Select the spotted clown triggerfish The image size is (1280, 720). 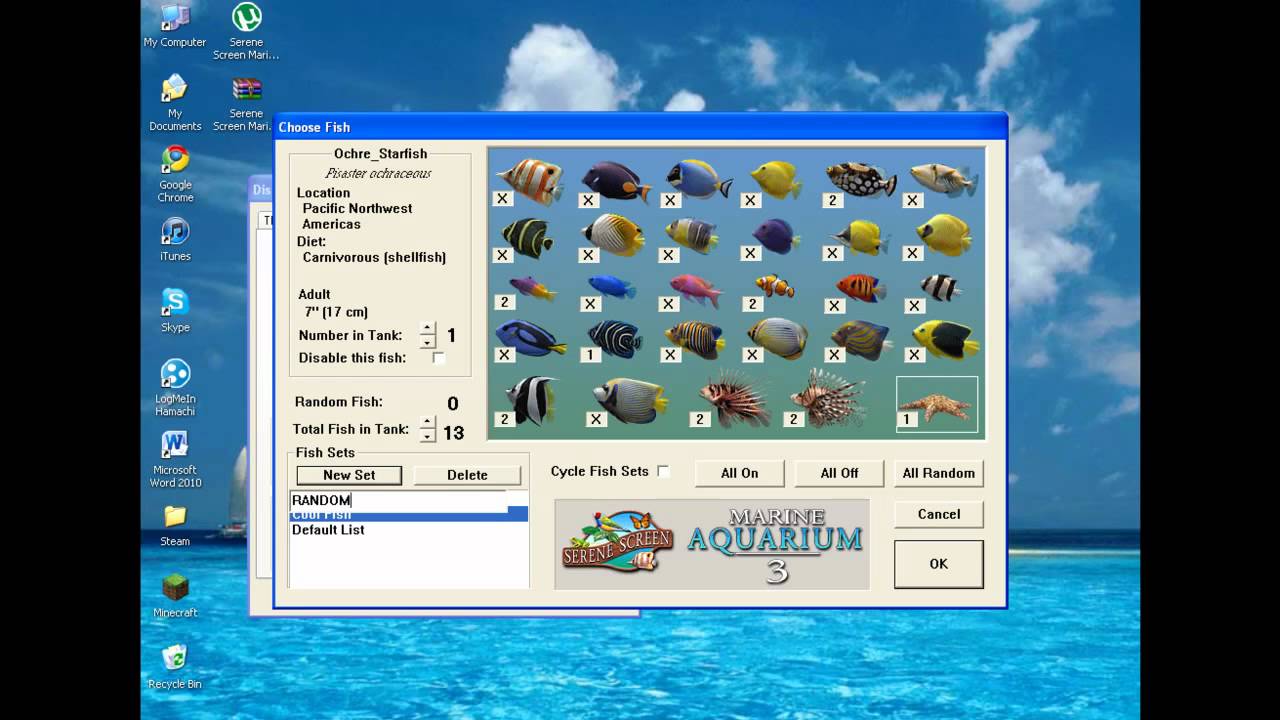pos(860,180)
